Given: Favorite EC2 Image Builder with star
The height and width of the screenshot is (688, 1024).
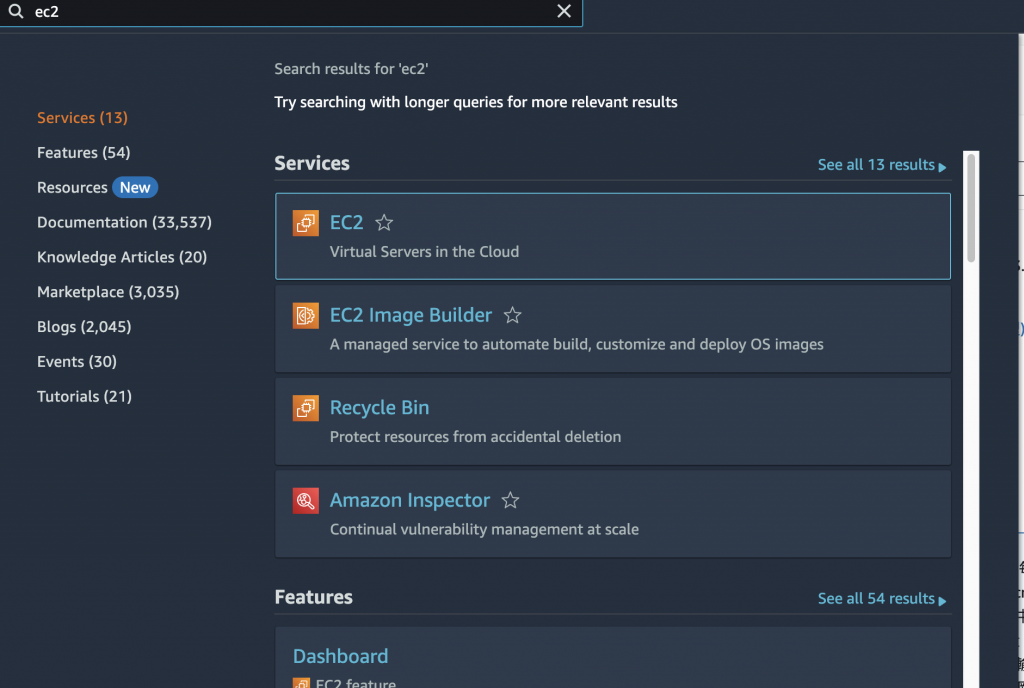Looking at the screenshot, I should tap(513, 315).
